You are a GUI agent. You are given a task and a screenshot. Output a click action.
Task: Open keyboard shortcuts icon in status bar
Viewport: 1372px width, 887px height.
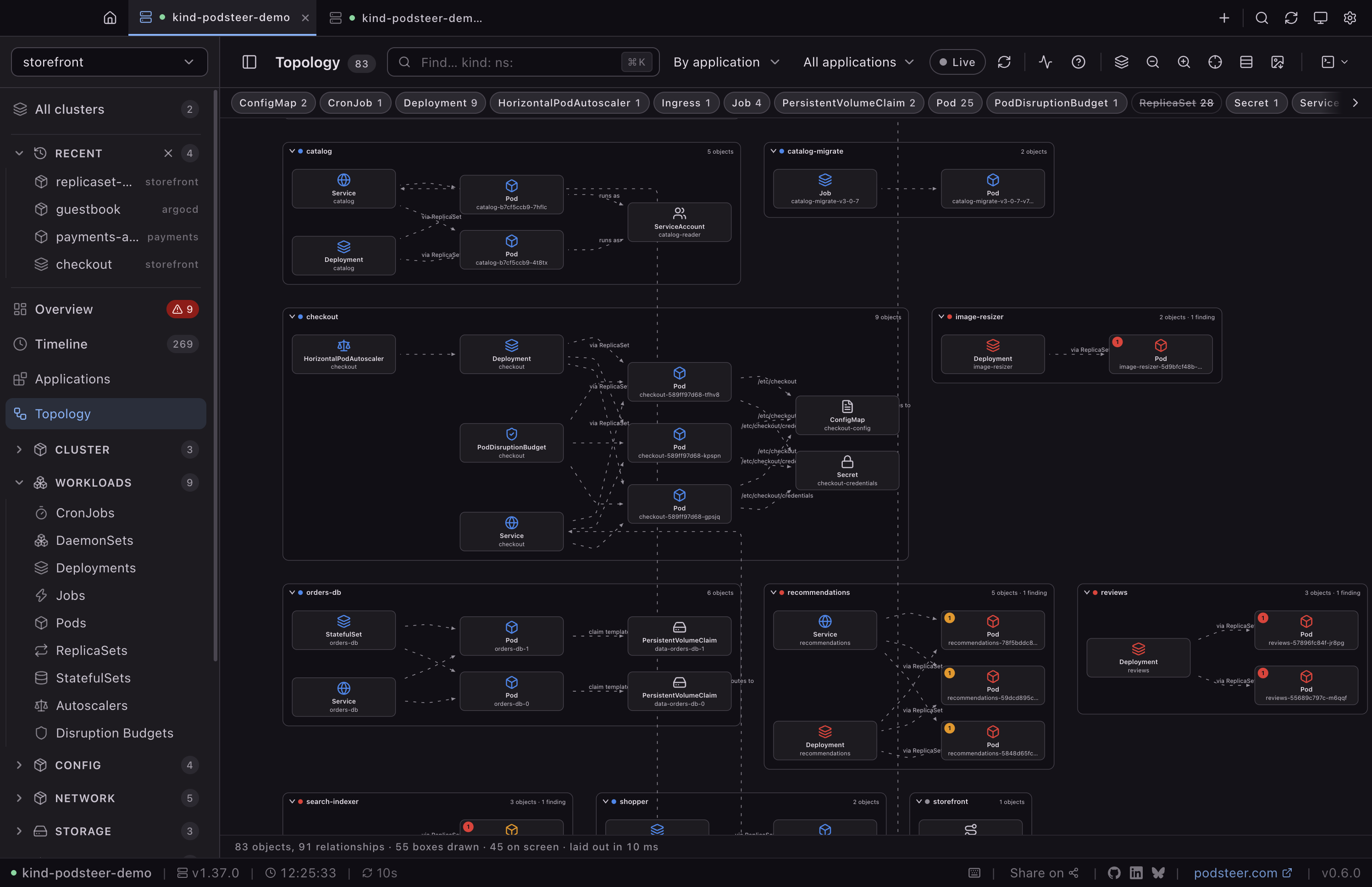coord(974,873)
